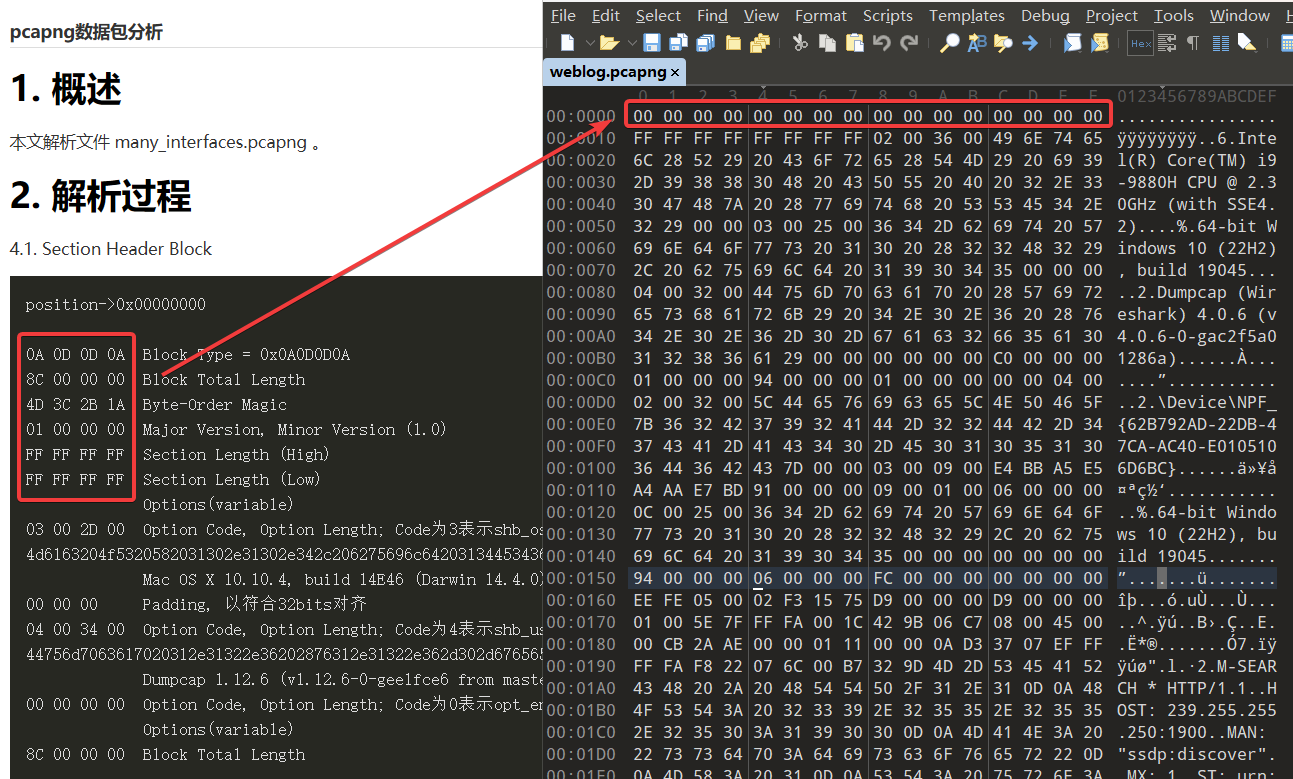Click the Goto blue arrow icon
Viewport: 1293px width, 779px height.
tap(1029, 43)
